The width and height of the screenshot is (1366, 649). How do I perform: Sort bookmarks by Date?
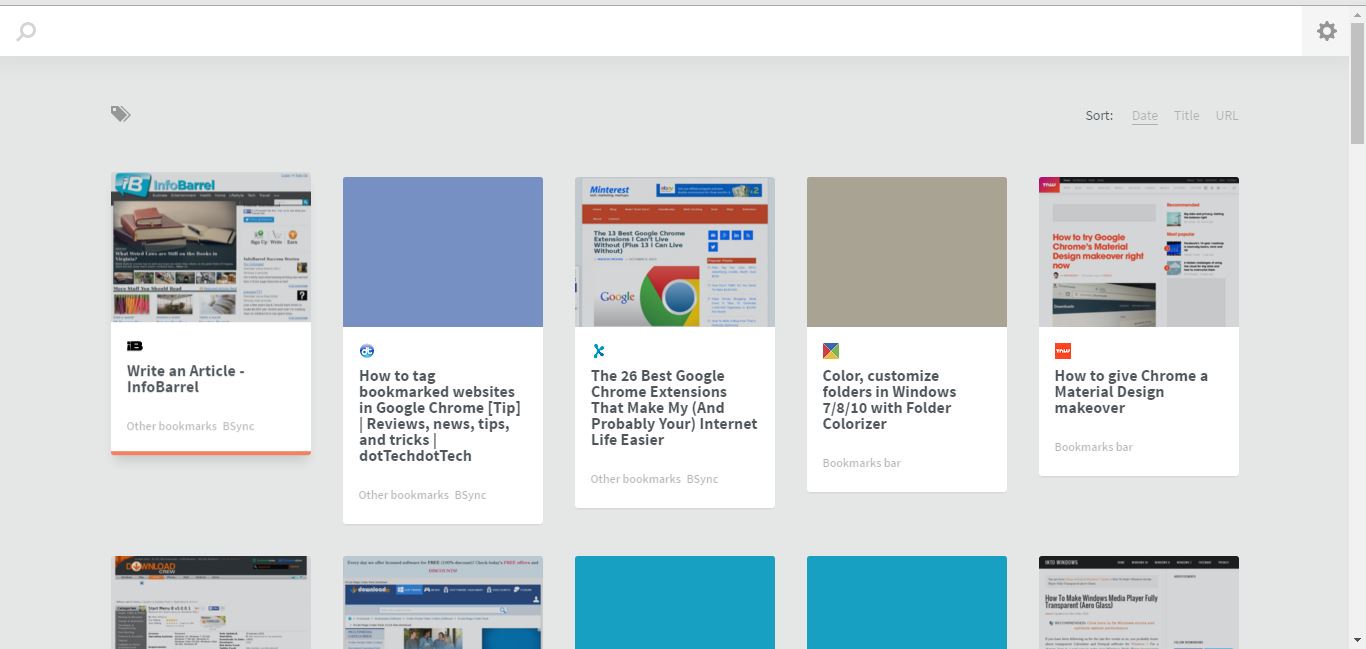point(1144,115)
